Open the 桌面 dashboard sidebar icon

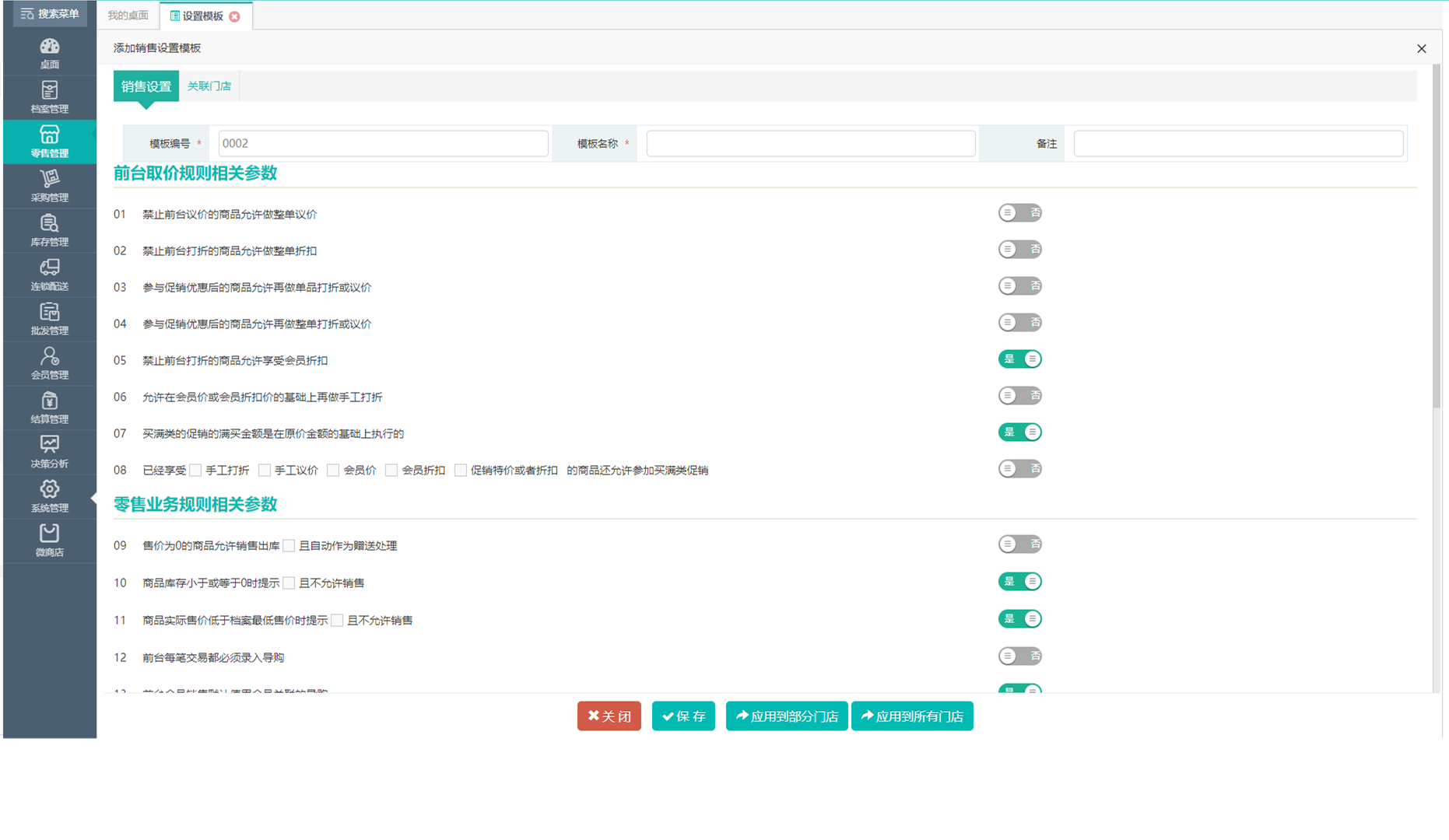coord(49,54)
